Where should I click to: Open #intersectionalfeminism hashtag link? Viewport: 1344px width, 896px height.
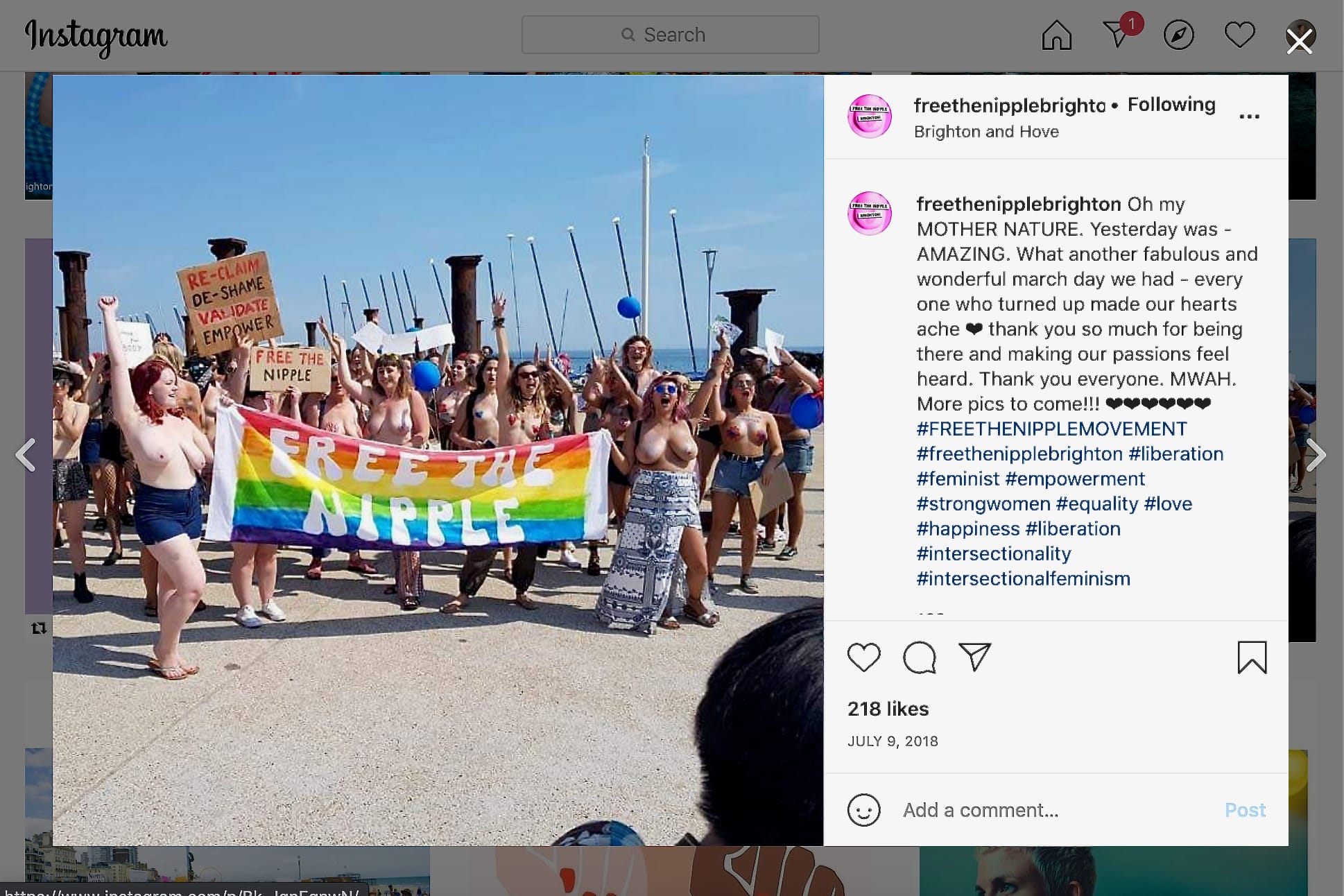pyautogui.click(x=1024, y=578)
